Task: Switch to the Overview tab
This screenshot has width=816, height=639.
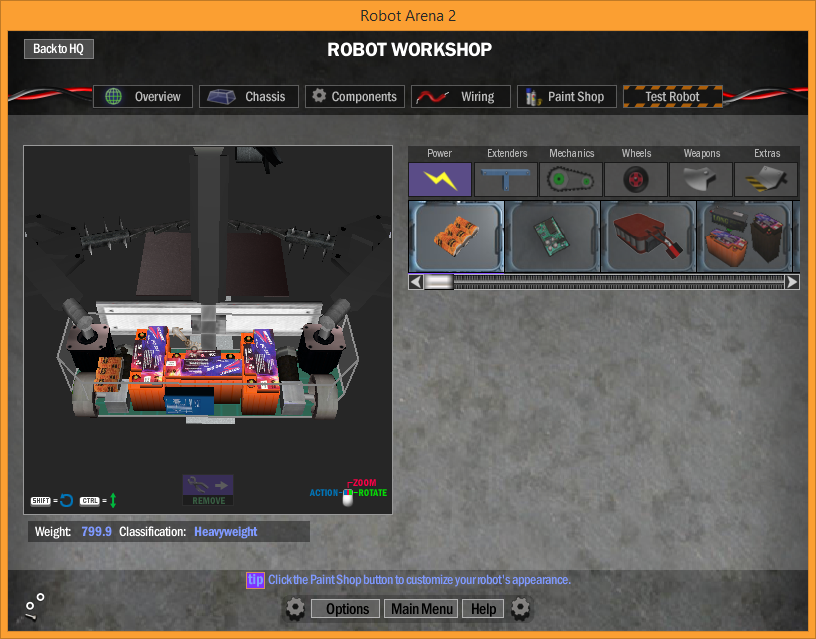Action: tap(143, 97)
